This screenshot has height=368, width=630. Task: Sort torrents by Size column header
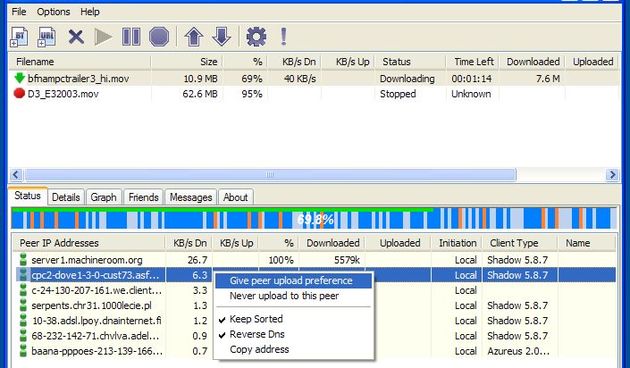tap(187, 61)
